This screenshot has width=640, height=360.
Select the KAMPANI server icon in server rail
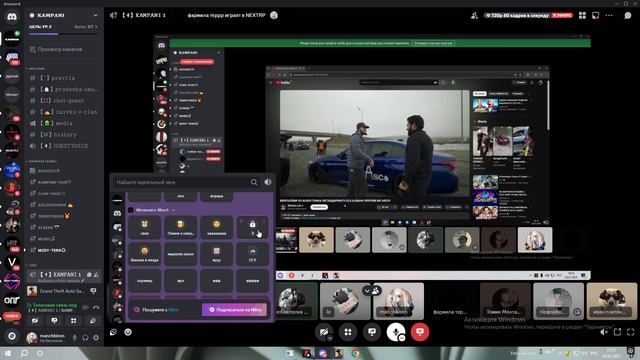click(12, 38)
